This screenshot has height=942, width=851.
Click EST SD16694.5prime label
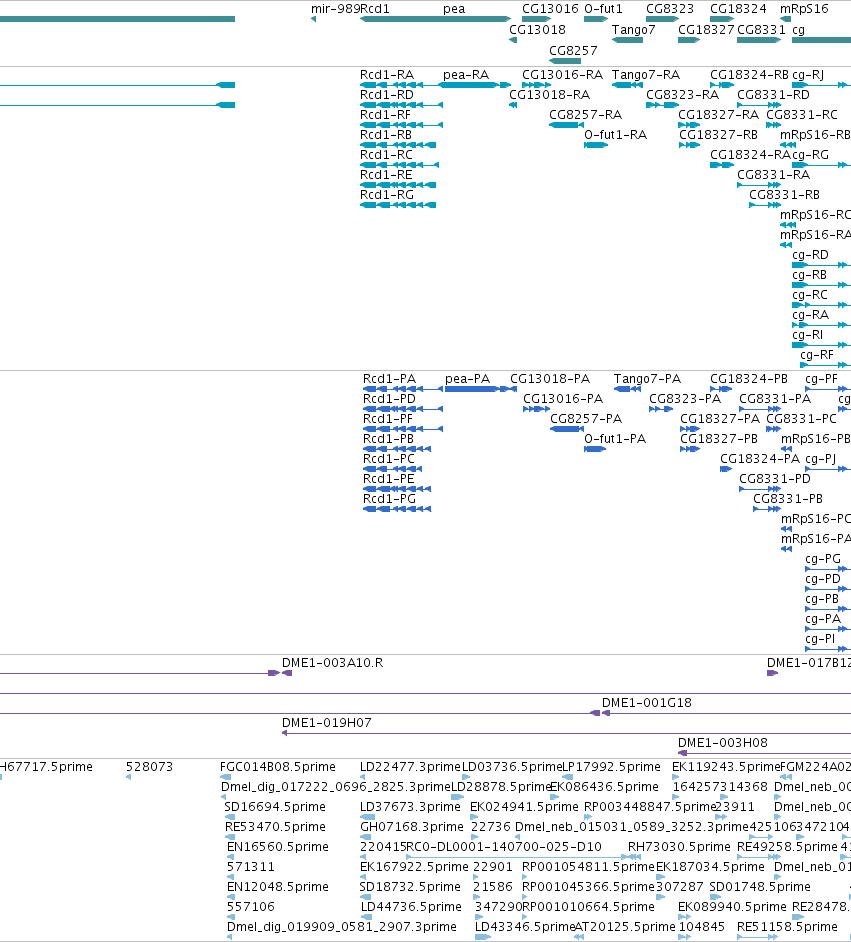click(275, 807)
